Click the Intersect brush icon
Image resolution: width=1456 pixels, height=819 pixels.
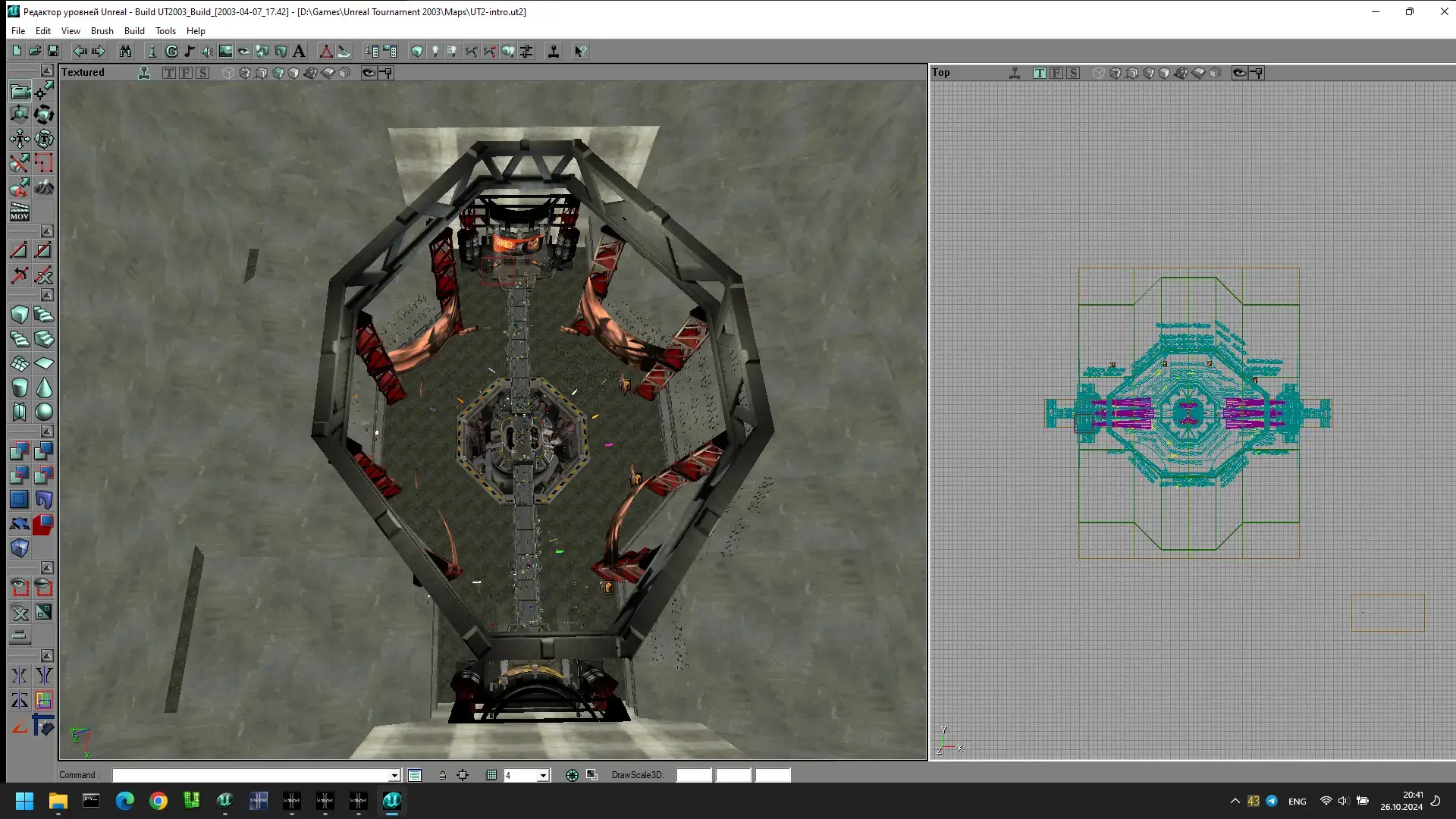20,475
